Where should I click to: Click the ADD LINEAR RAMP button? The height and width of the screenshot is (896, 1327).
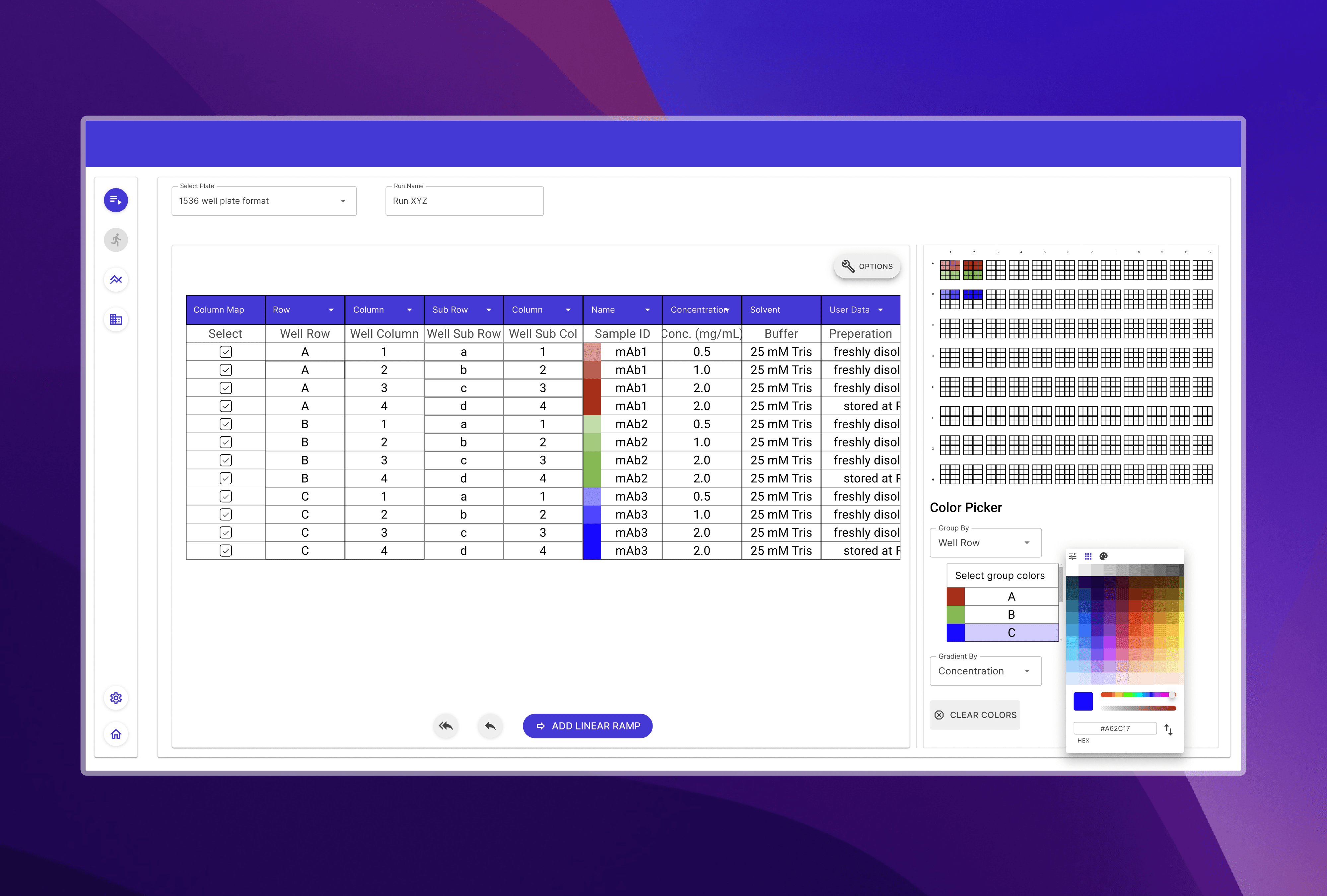click(x=588, y=726)
